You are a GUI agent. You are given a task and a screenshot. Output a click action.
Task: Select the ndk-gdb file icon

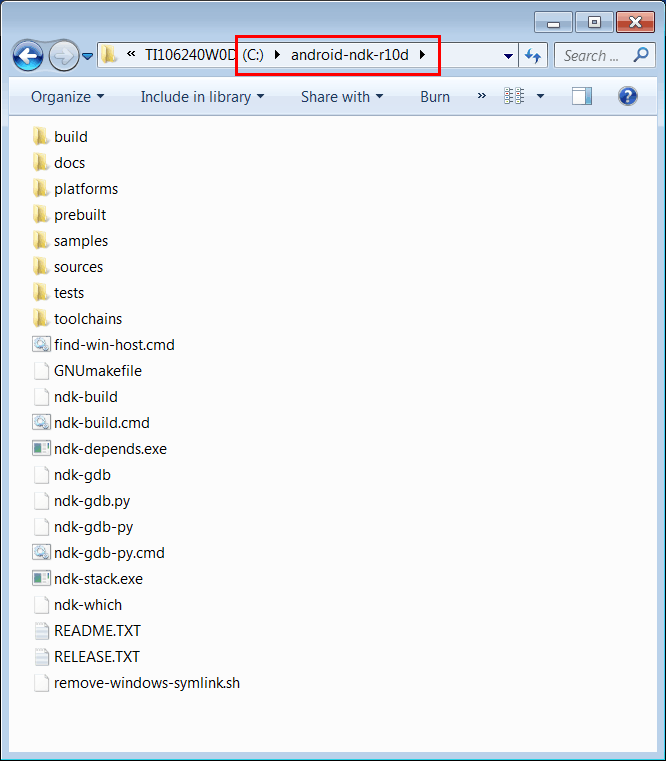(41, 475)
